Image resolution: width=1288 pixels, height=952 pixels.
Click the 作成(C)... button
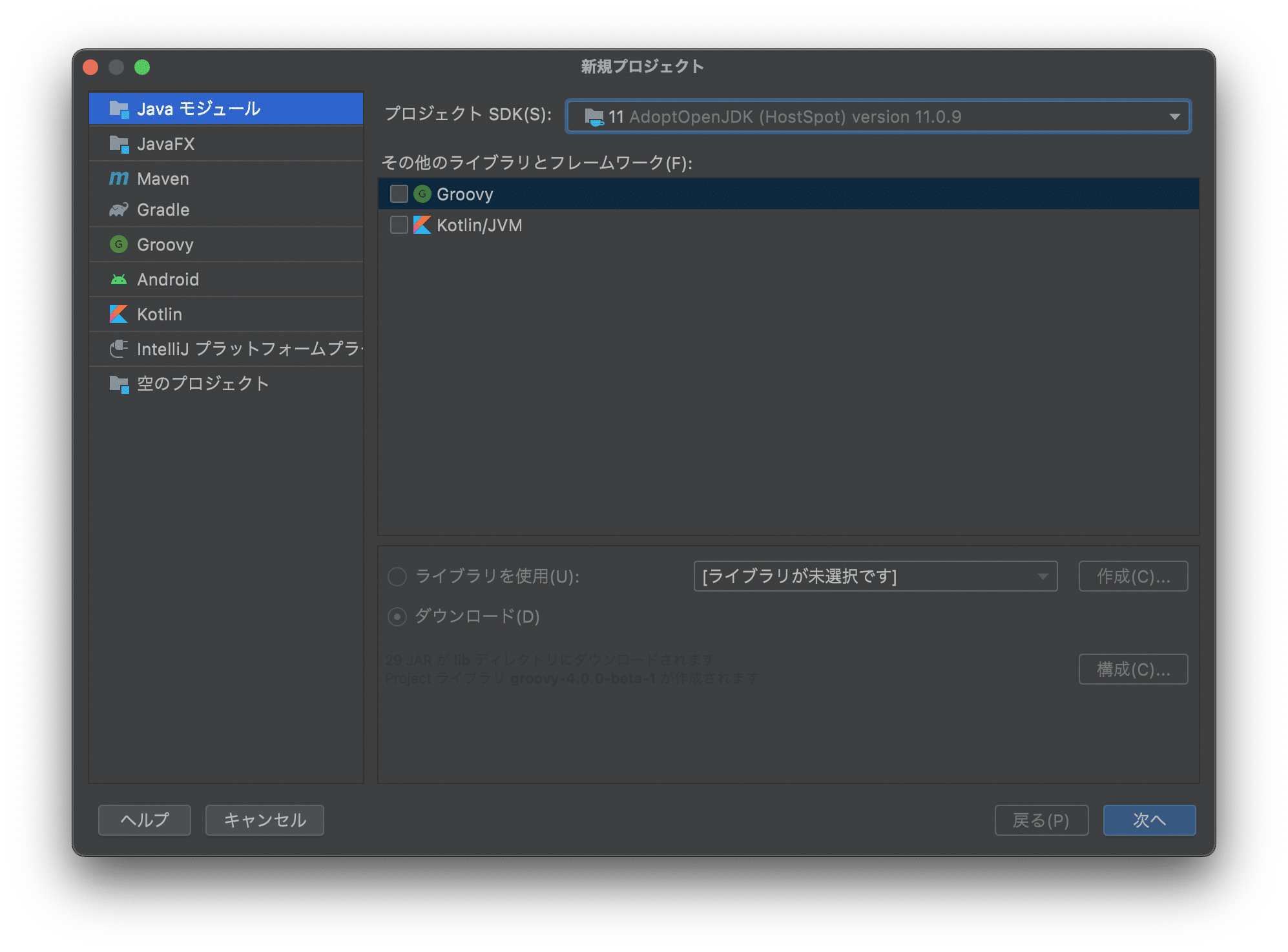(x=1133, y=576)
